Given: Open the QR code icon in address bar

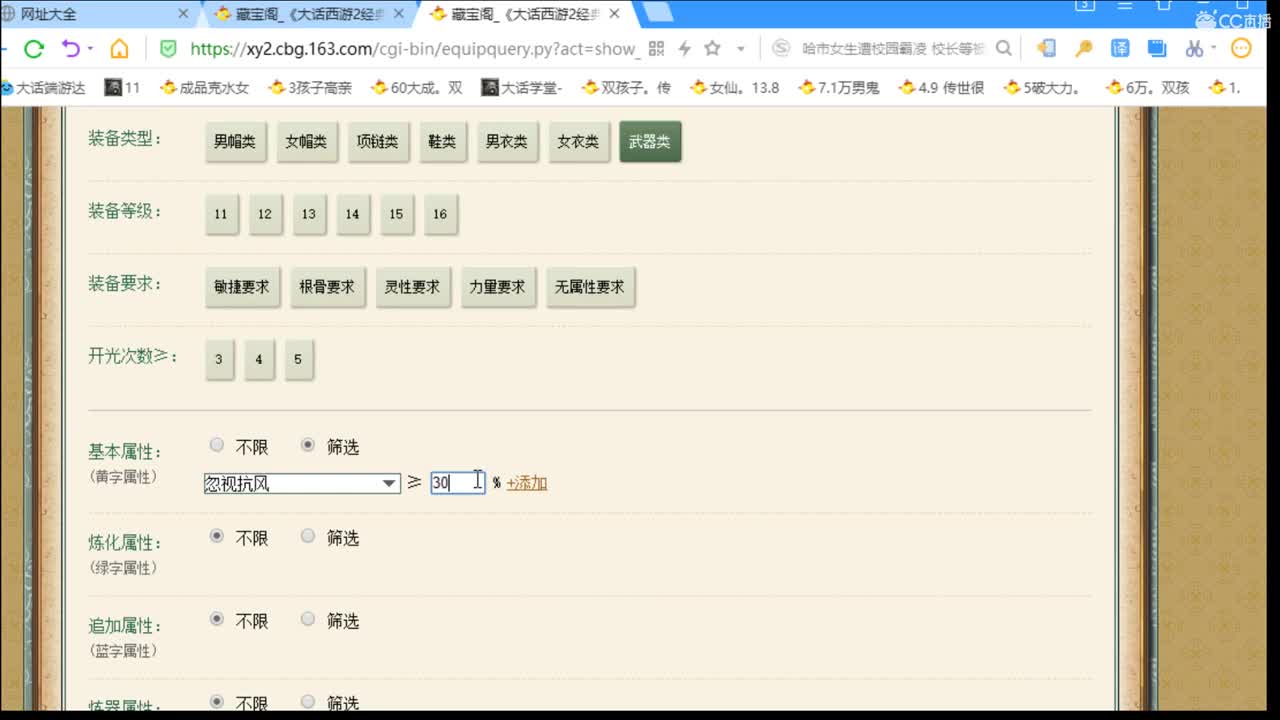Looking at the screenshot, I should click(x=656, y=48).
